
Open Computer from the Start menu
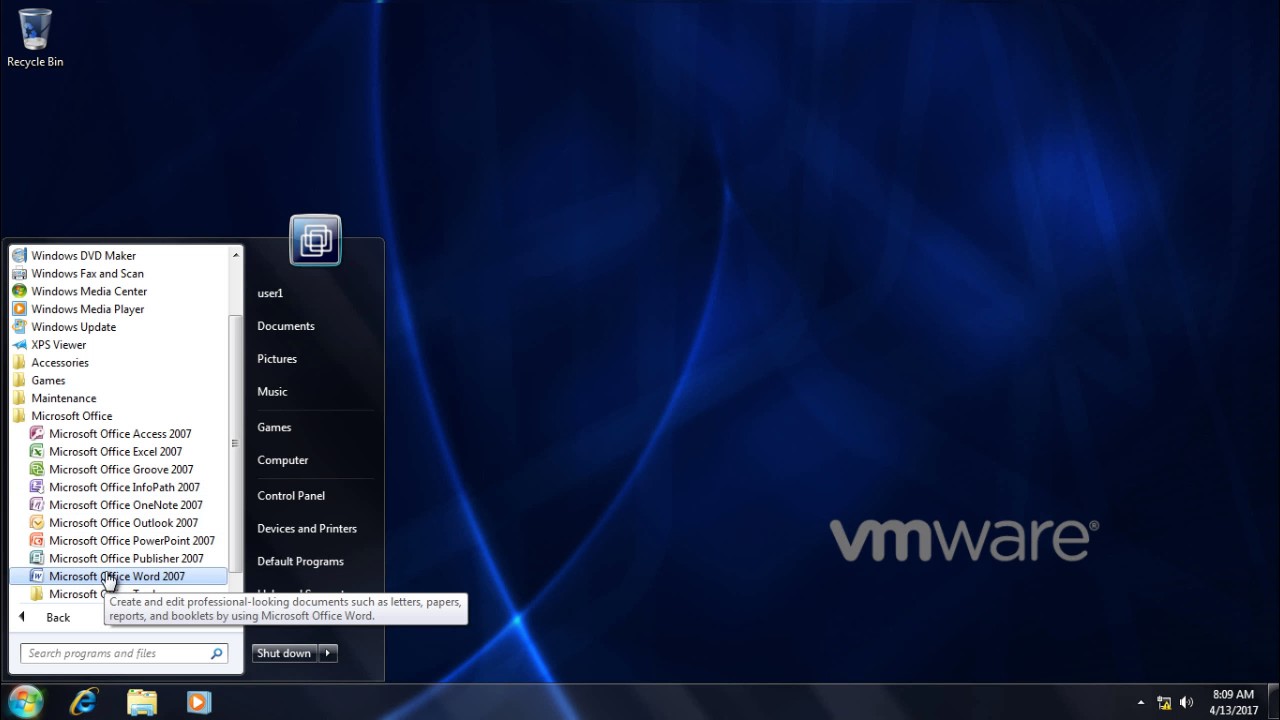(314, 460)
